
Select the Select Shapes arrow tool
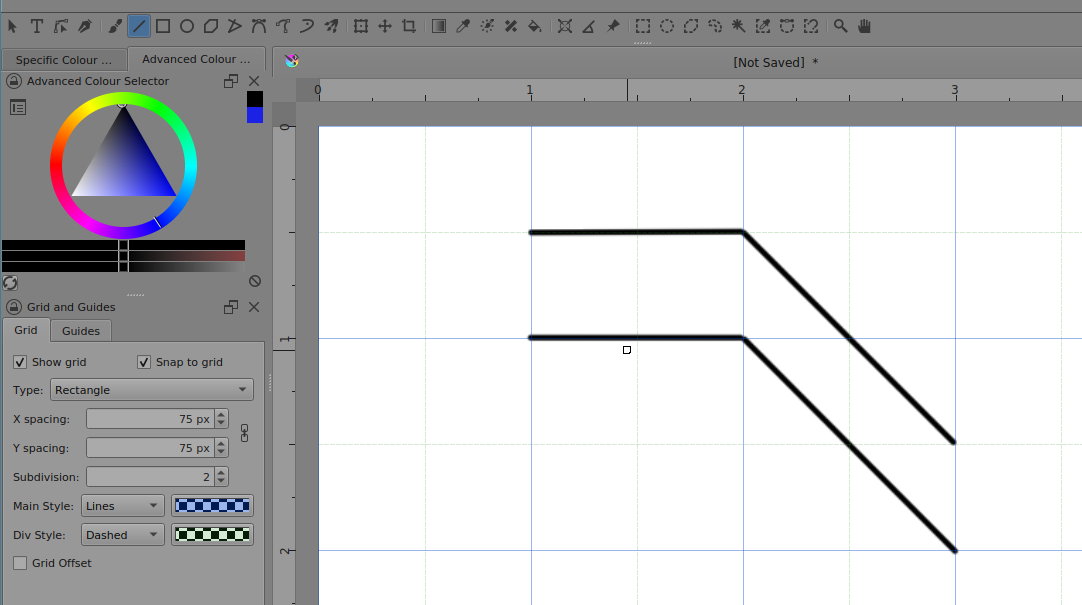tap(12, 26)
